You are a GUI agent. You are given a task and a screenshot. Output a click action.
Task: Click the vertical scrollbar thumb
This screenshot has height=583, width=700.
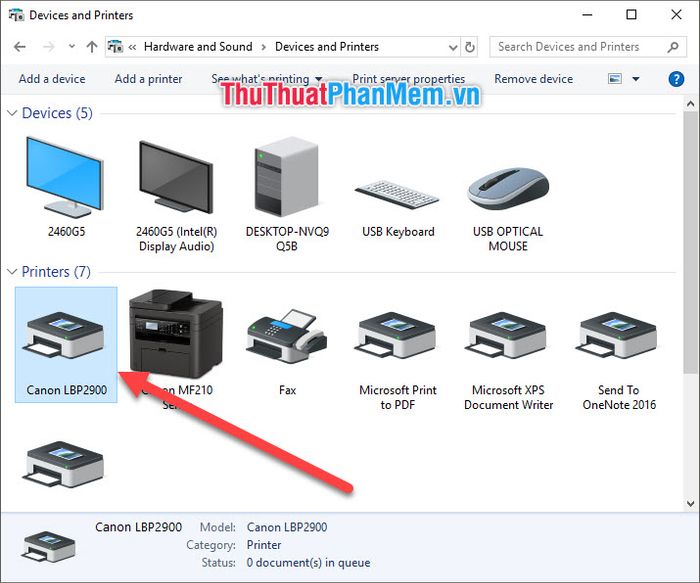point(691,242)
